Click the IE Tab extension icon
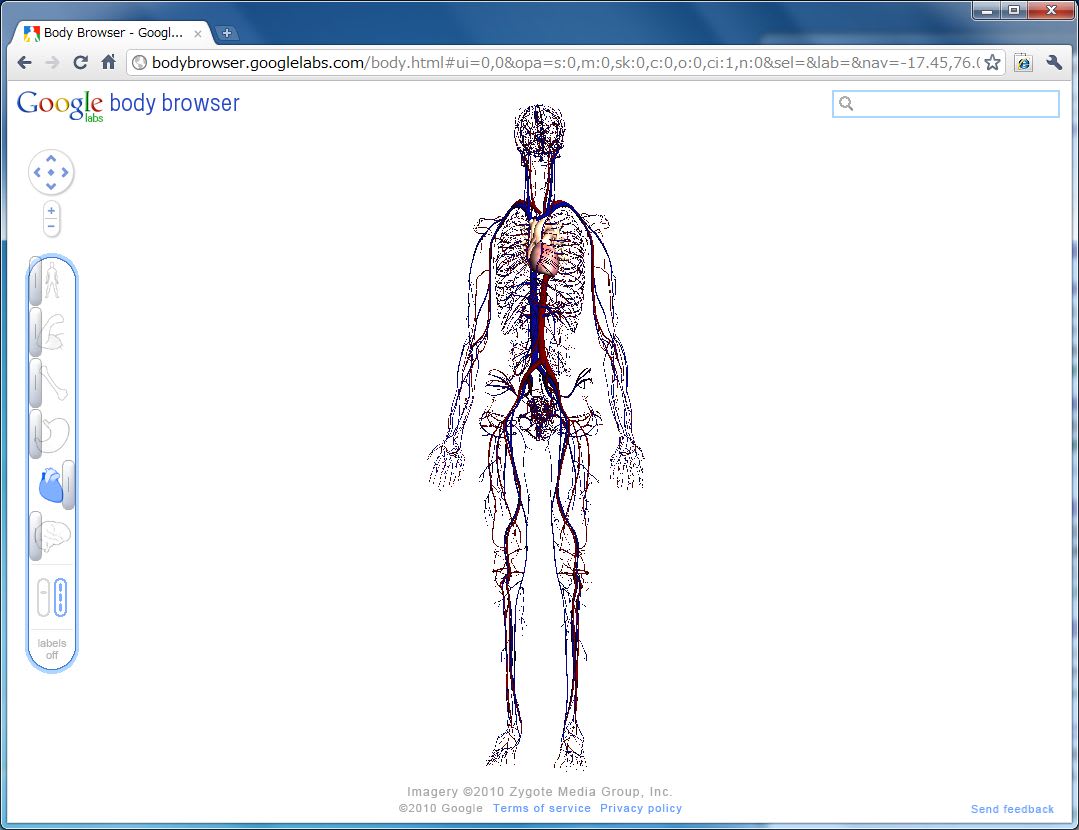 (1023, 62)
